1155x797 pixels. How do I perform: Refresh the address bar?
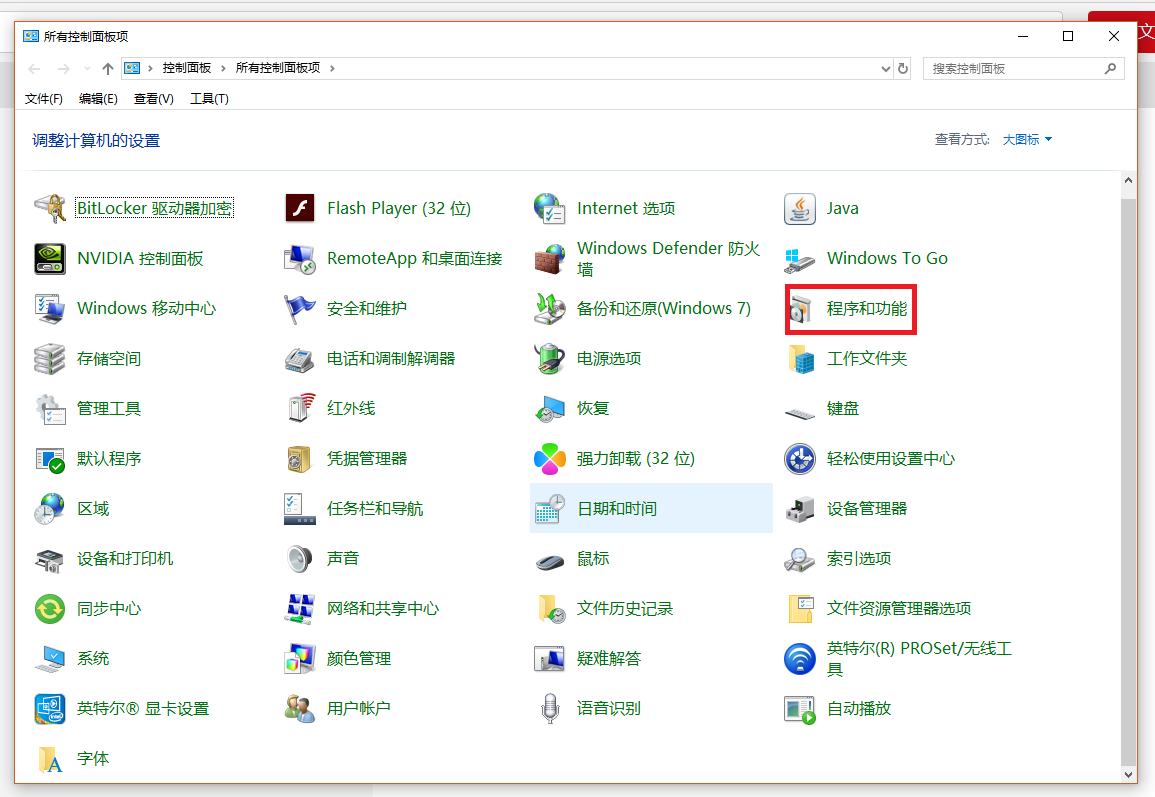click(903, 69)
